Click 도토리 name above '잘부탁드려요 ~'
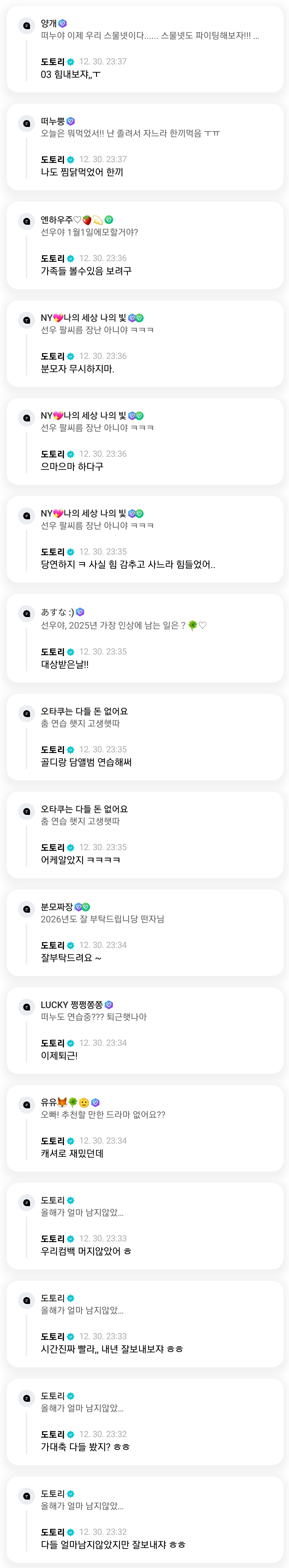Screen dimensions: 289x1568 (x=52, y=945)
